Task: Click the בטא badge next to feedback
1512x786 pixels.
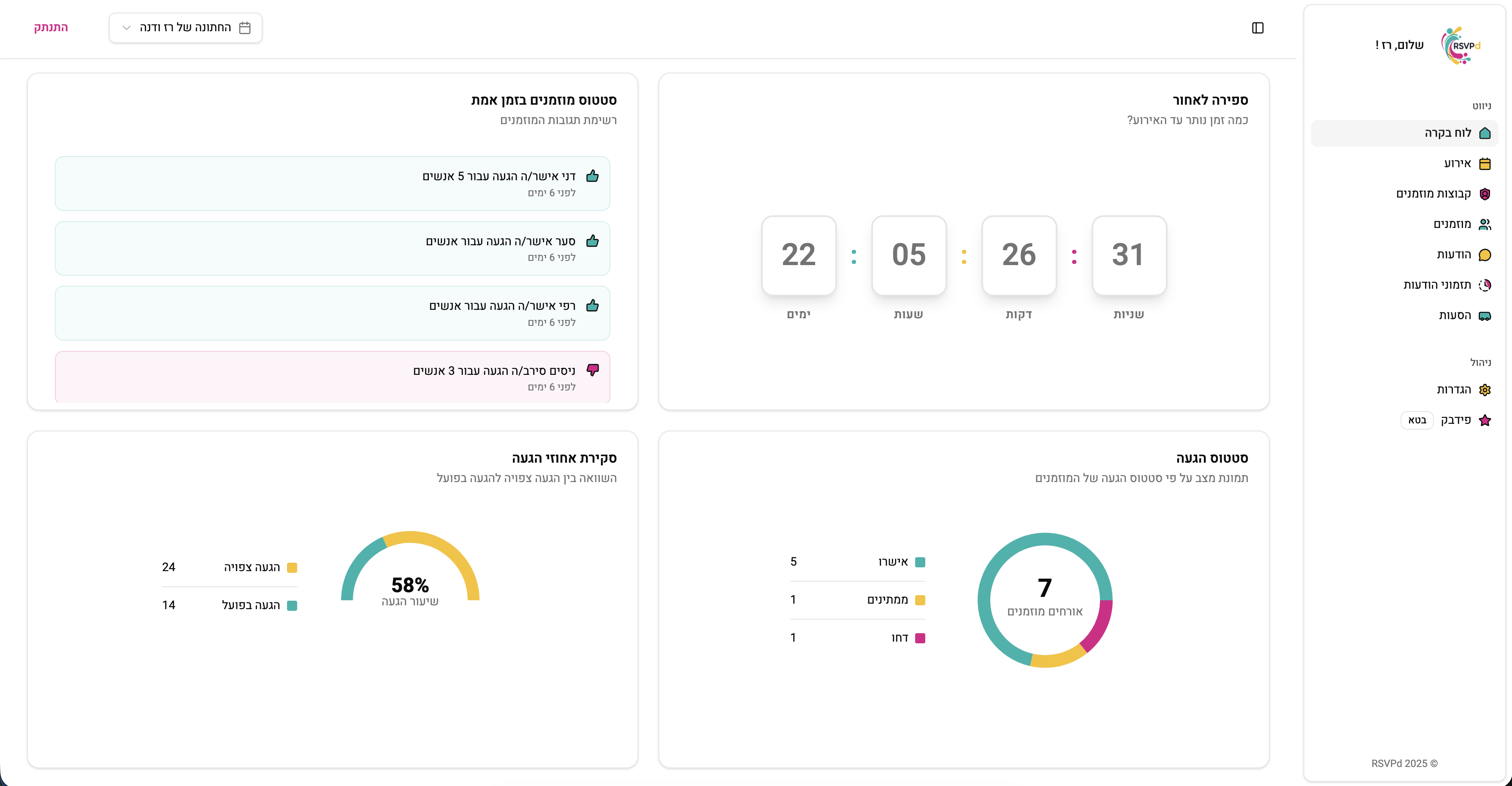Action: (x=1417, y=420)
